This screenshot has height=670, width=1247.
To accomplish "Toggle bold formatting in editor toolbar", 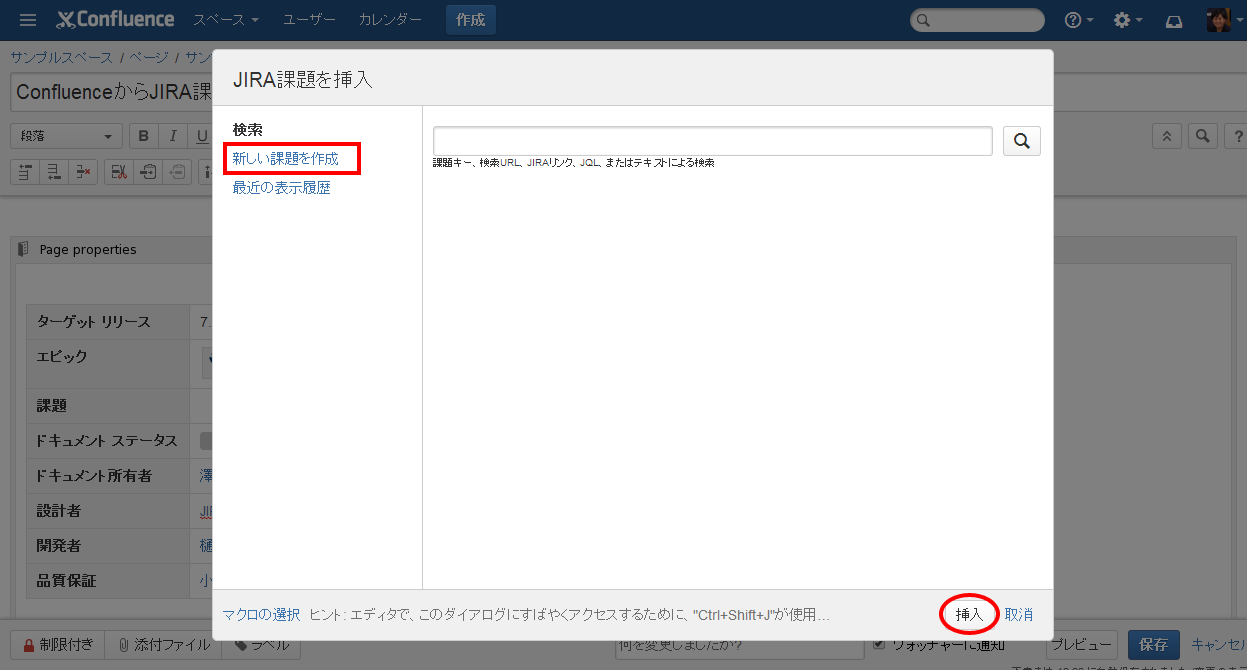I will [x=144, y=136].
